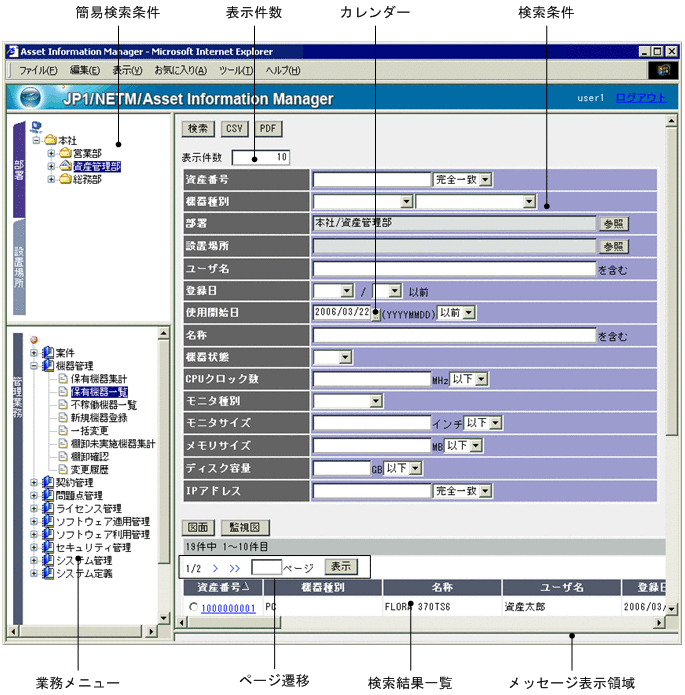The height and width of the screenshot is (695, 685).
Task: Click the 総務部 folder icon
Action: coord(66,179)
